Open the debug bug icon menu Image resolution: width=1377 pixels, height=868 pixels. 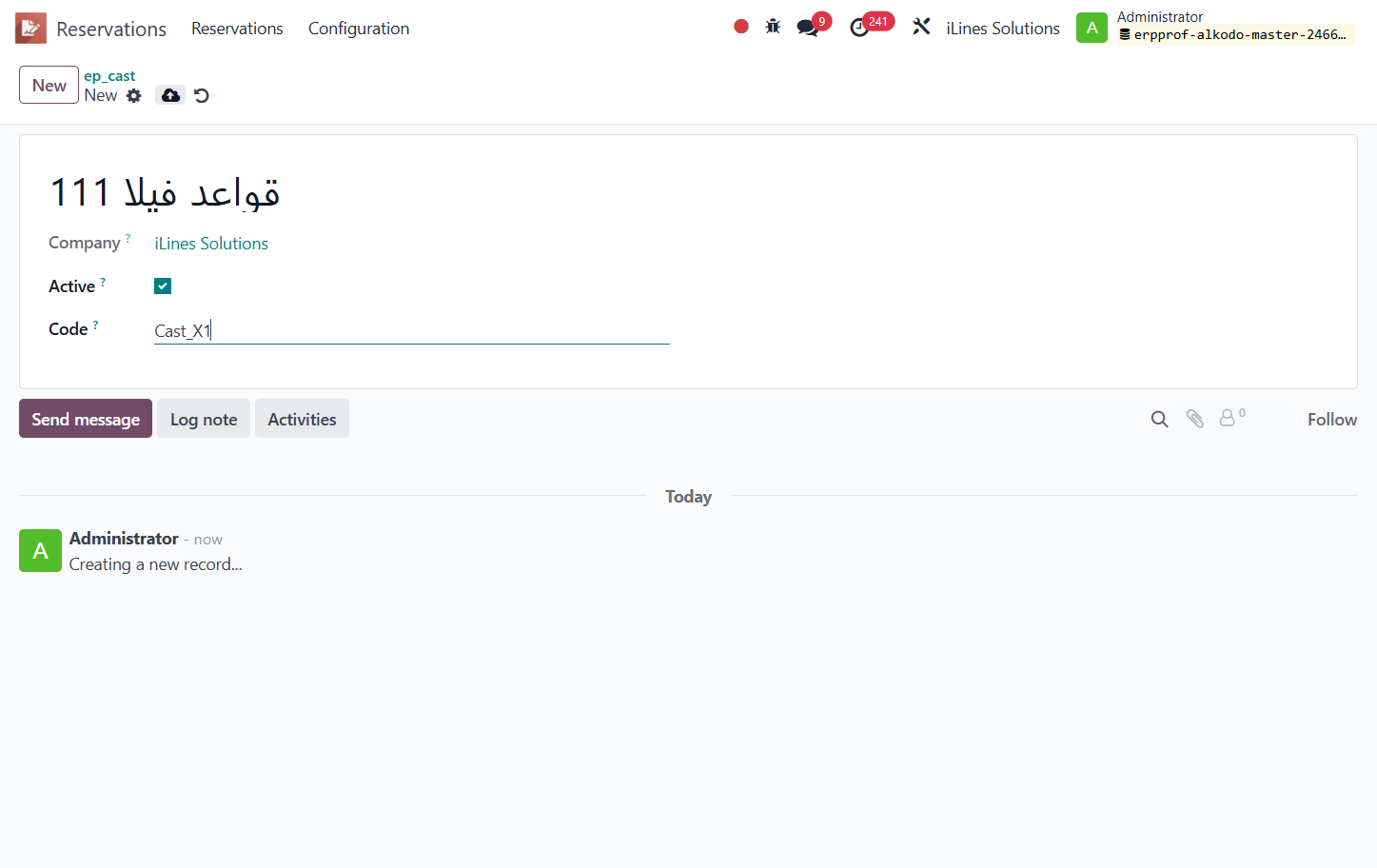(x=773, y=27)
